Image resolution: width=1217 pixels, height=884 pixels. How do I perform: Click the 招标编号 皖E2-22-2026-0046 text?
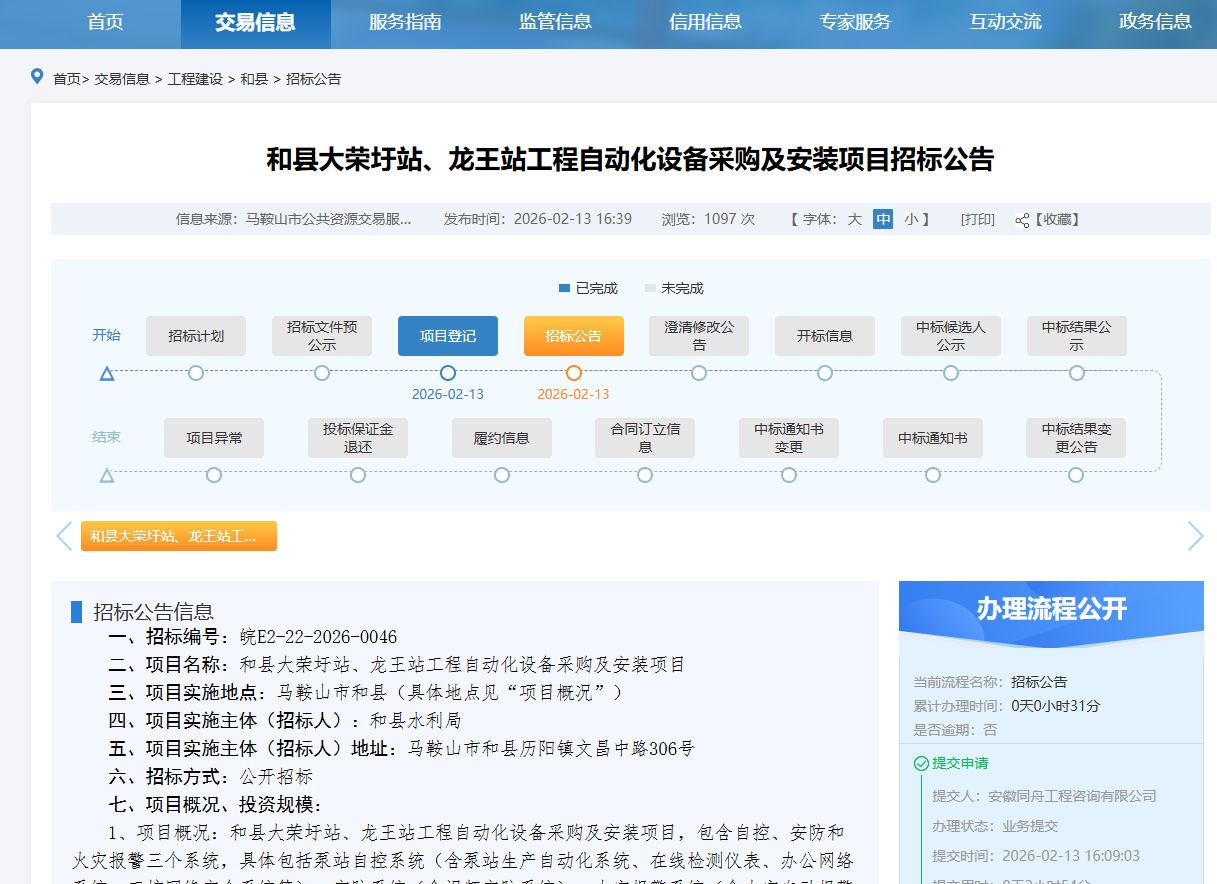pyautogui.click(x=253, y=637)
